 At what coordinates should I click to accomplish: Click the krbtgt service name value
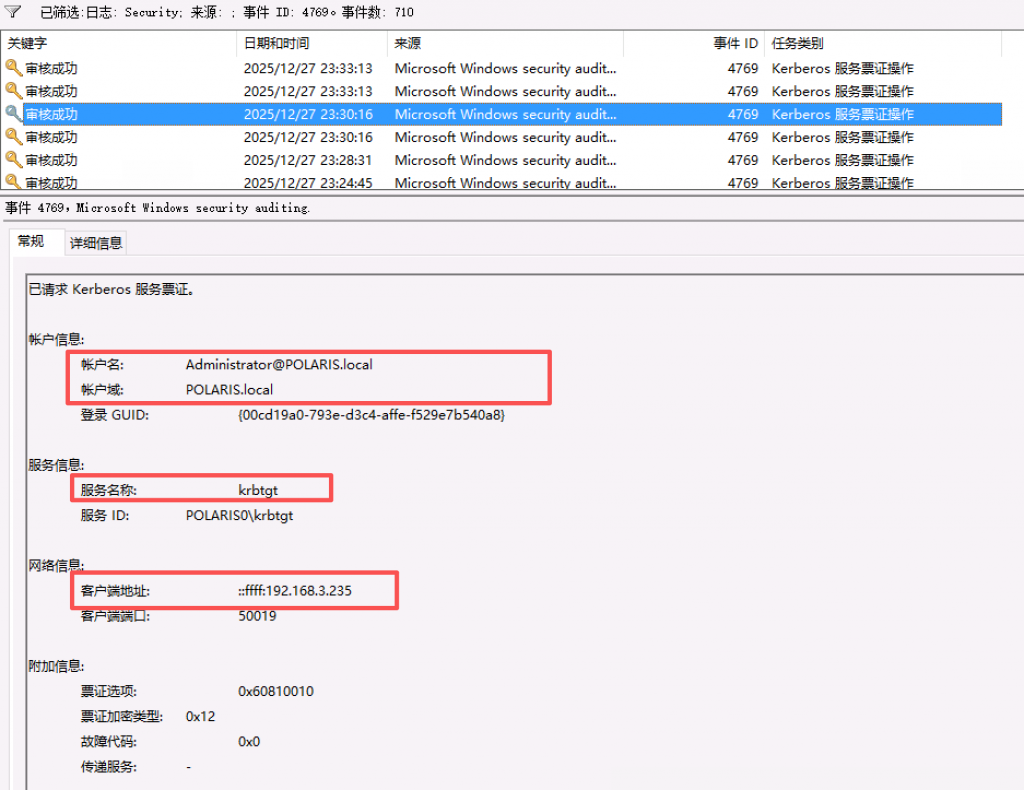click(x=256, y=490)
